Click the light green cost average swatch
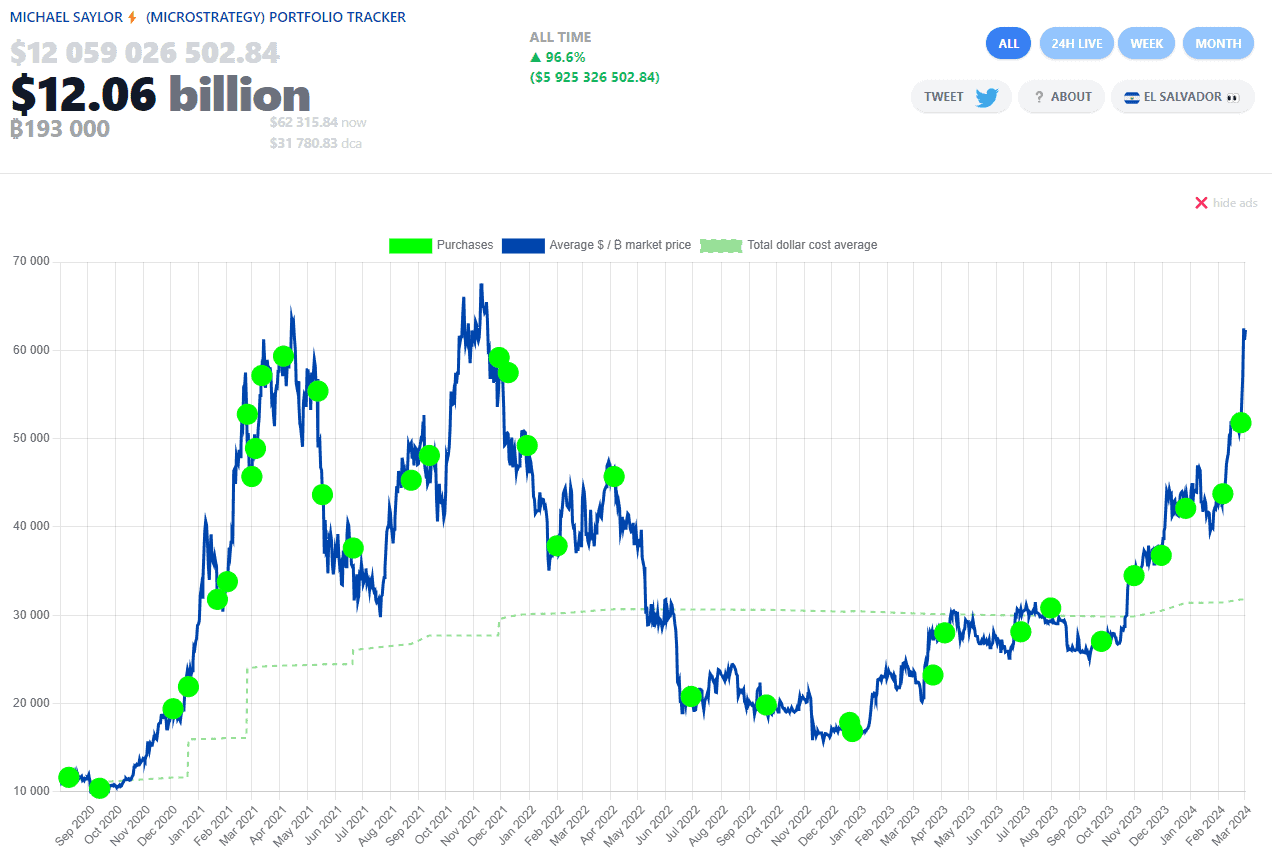The width and height of the screenshot is (1272, 858). click(x=721, y=245)
